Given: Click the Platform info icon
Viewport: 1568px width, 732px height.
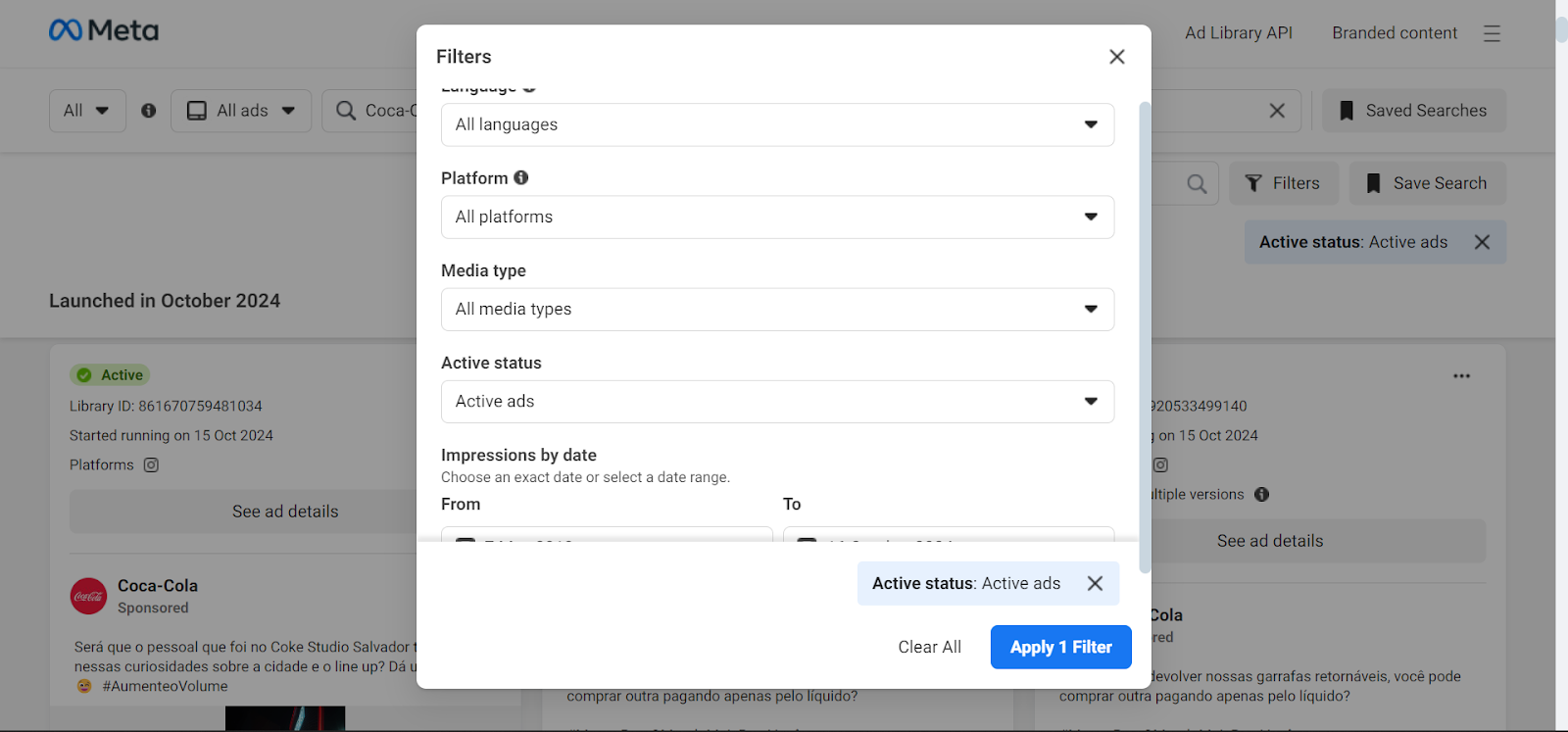Looking at the screenshot, I should tap(521, 177).
